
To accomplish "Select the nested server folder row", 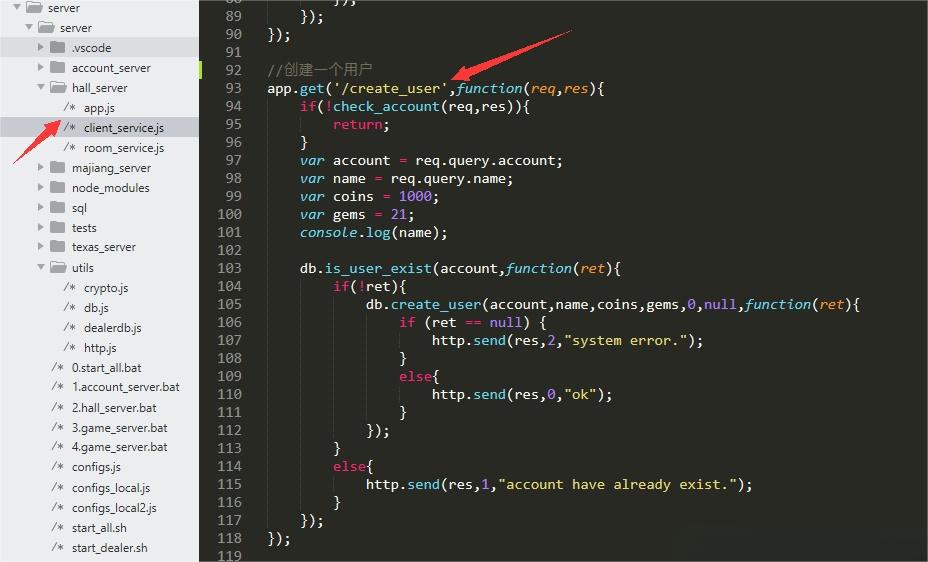I will click(x=99, y=28).
